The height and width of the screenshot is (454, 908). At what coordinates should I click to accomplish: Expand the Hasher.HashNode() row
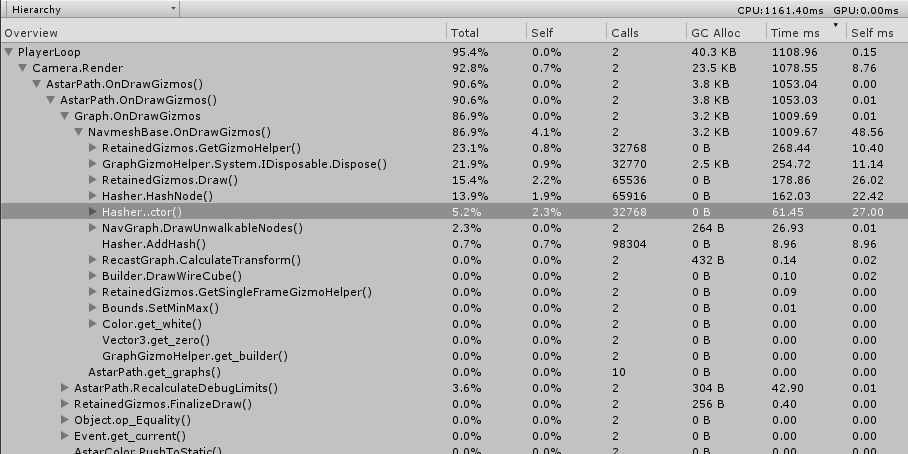(93, 196)
